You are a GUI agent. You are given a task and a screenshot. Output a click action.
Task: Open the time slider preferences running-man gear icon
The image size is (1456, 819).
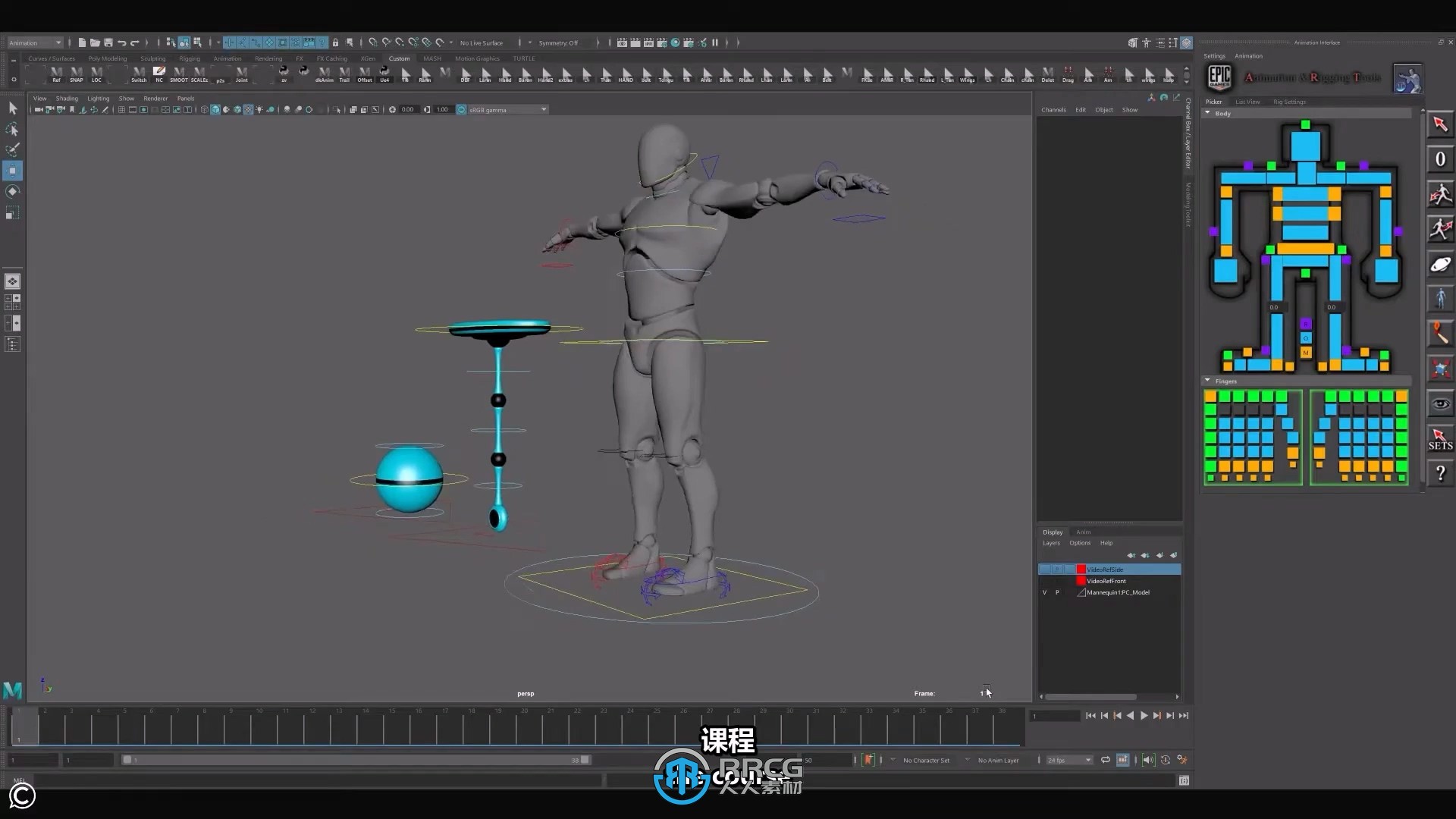1181,760
